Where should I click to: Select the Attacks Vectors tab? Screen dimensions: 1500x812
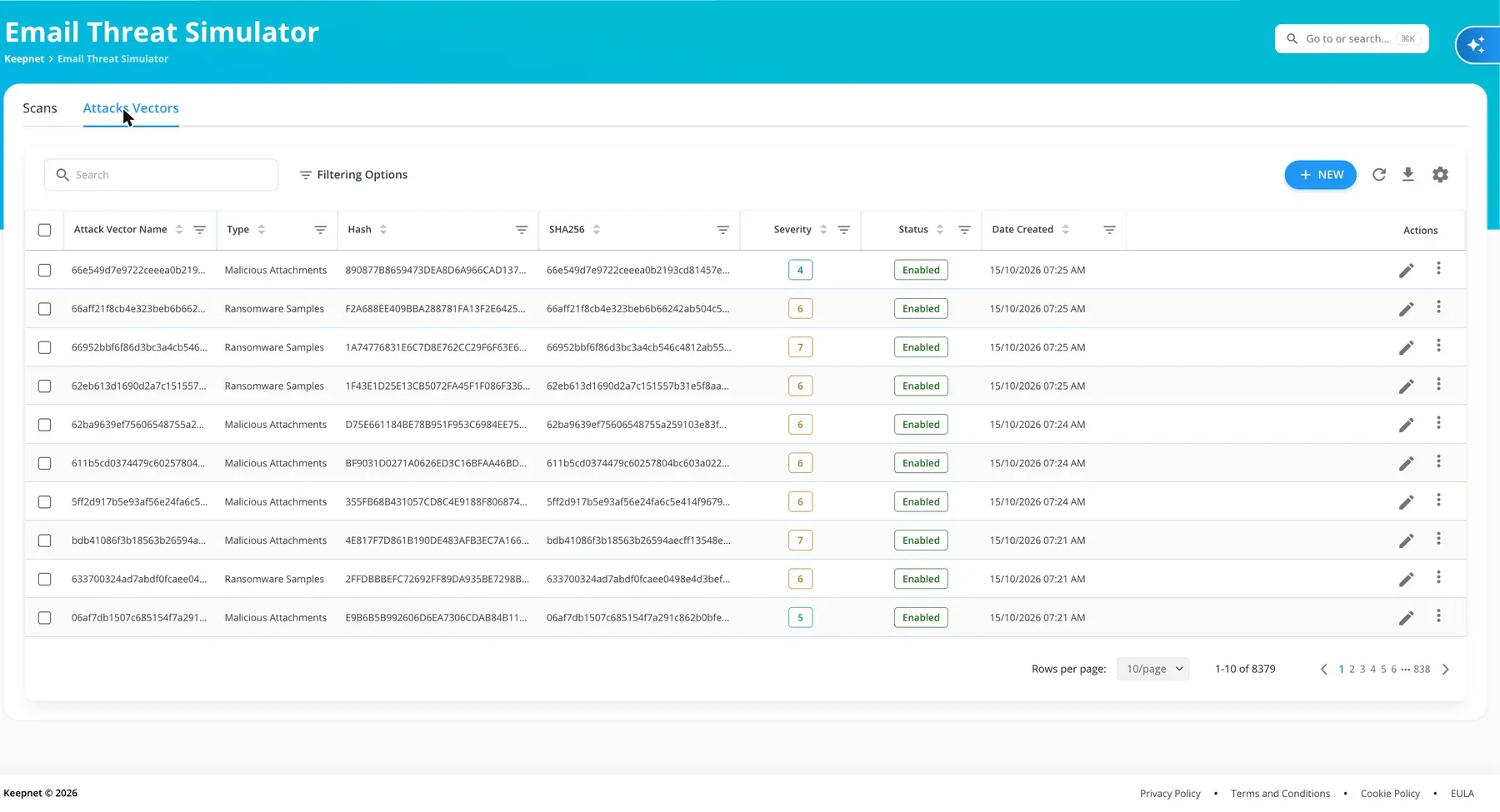pyautogui.click(x=131, y=108)
